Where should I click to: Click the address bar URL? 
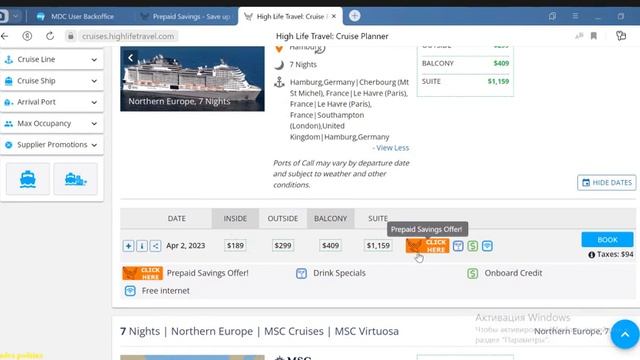pyautogui.click(x=128, y=36)
